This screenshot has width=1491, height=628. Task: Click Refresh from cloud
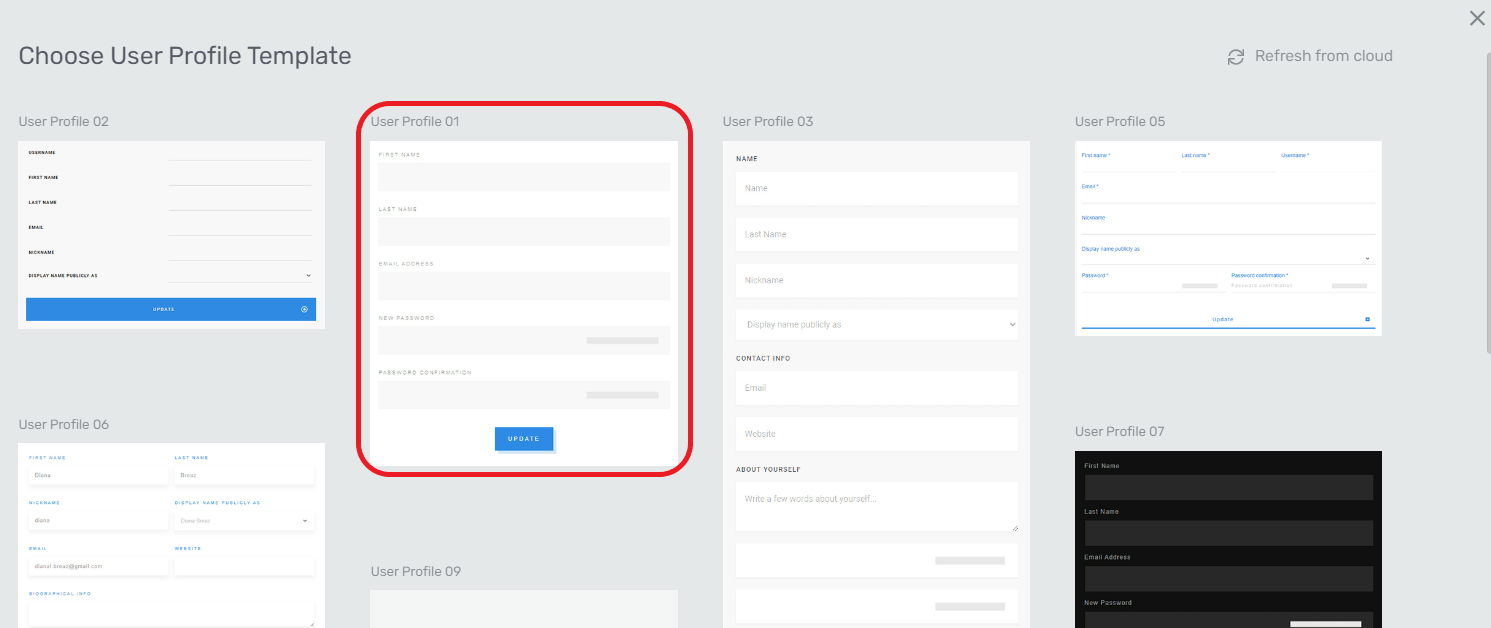pos(1310,56)
